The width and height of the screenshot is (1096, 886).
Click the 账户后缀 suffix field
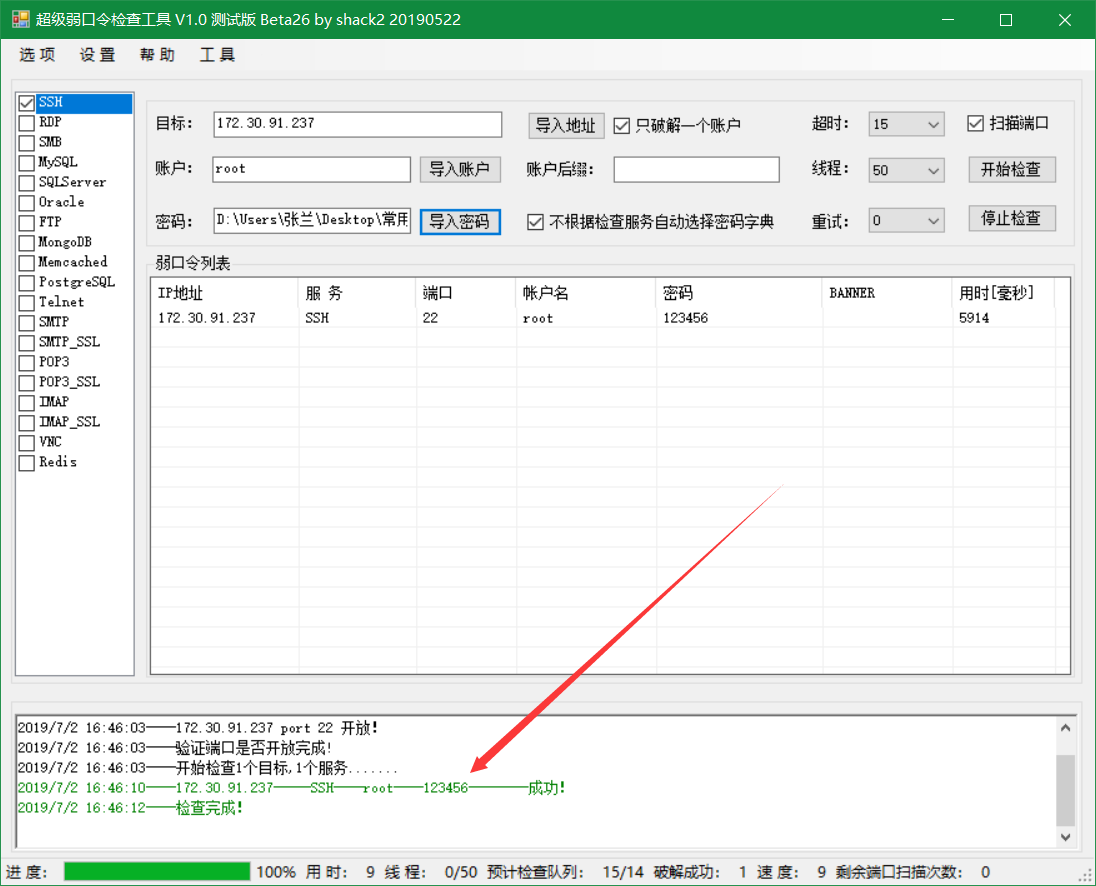[696, 169]
